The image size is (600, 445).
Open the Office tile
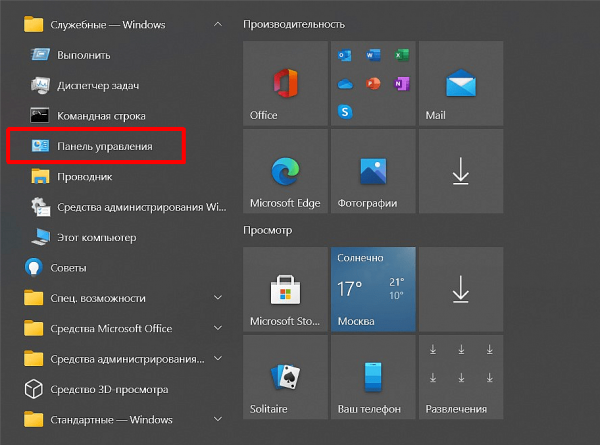tap(285, 83)
